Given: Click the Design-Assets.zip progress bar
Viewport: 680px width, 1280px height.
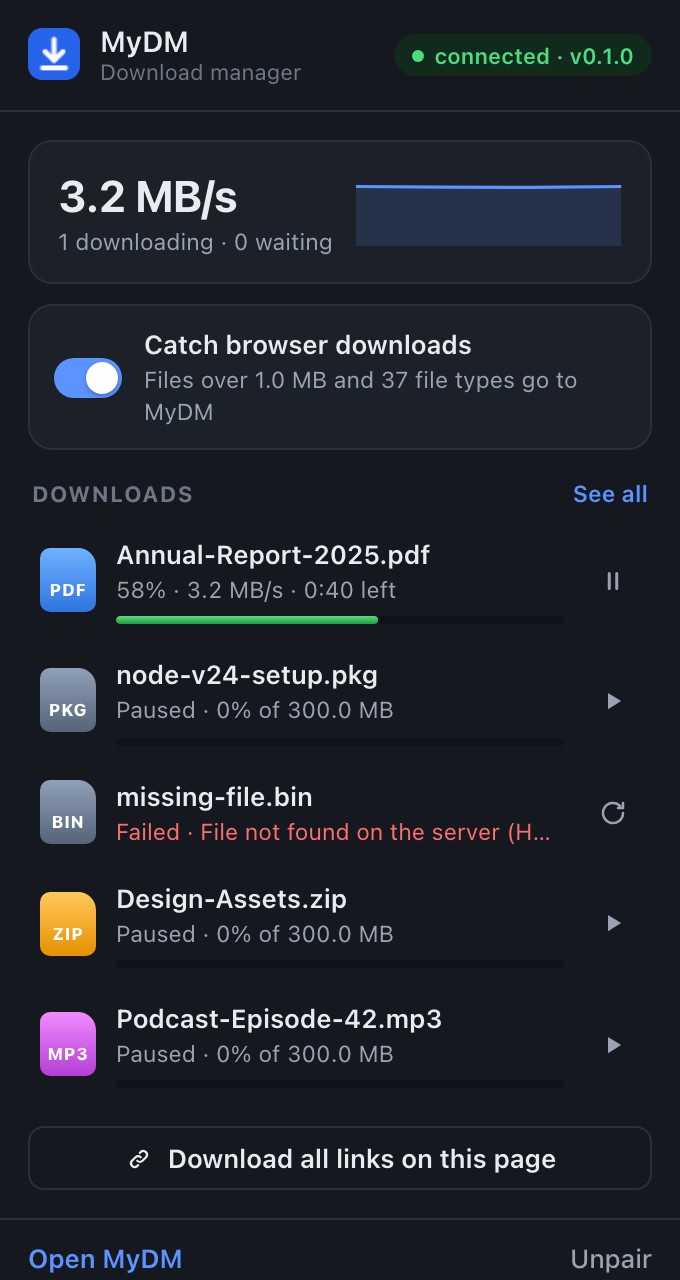Looking at the screenshot, I should coord(340,964).
